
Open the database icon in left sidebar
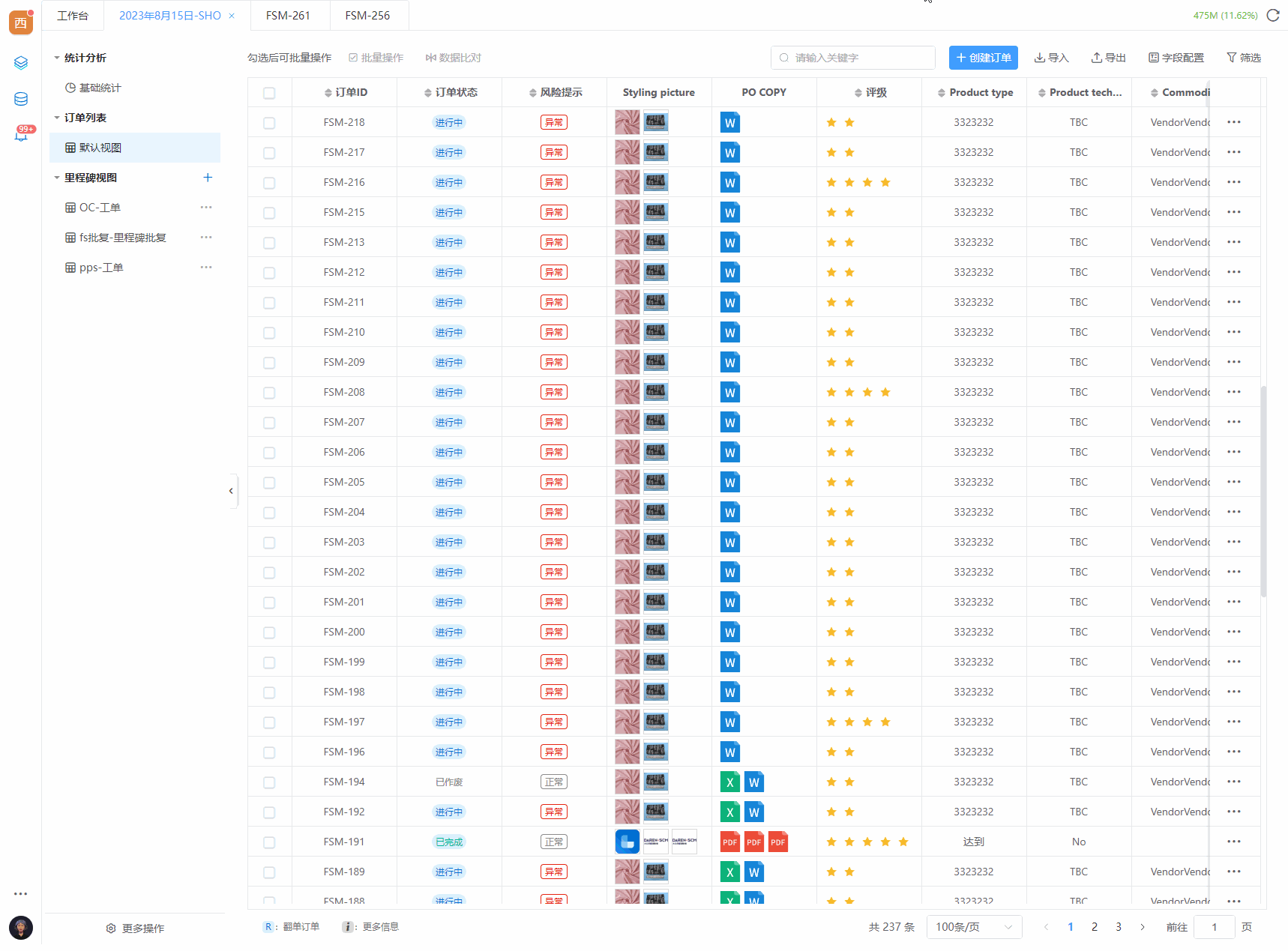21,99
